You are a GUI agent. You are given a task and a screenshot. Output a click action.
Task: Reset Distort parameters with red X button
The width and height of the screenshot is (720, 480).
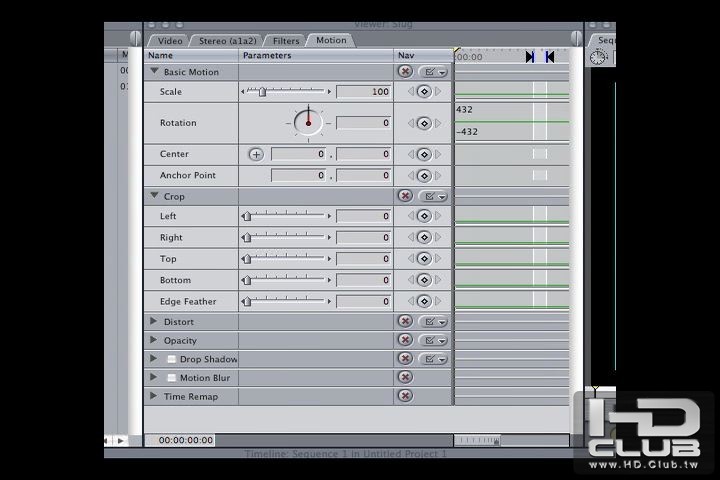[x=405, y=322]
